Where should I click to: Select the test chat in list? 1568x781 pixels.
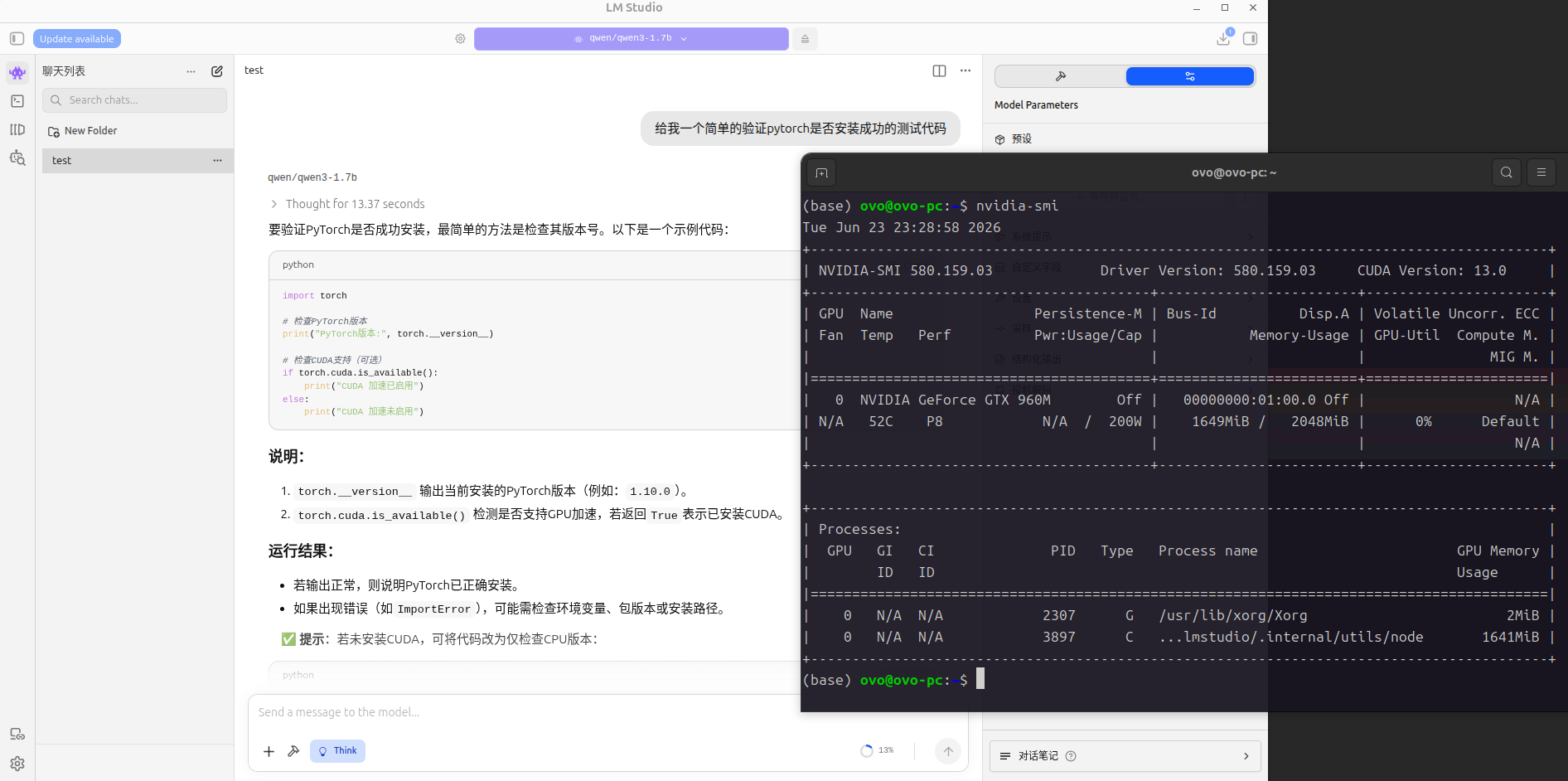point(138,161)
